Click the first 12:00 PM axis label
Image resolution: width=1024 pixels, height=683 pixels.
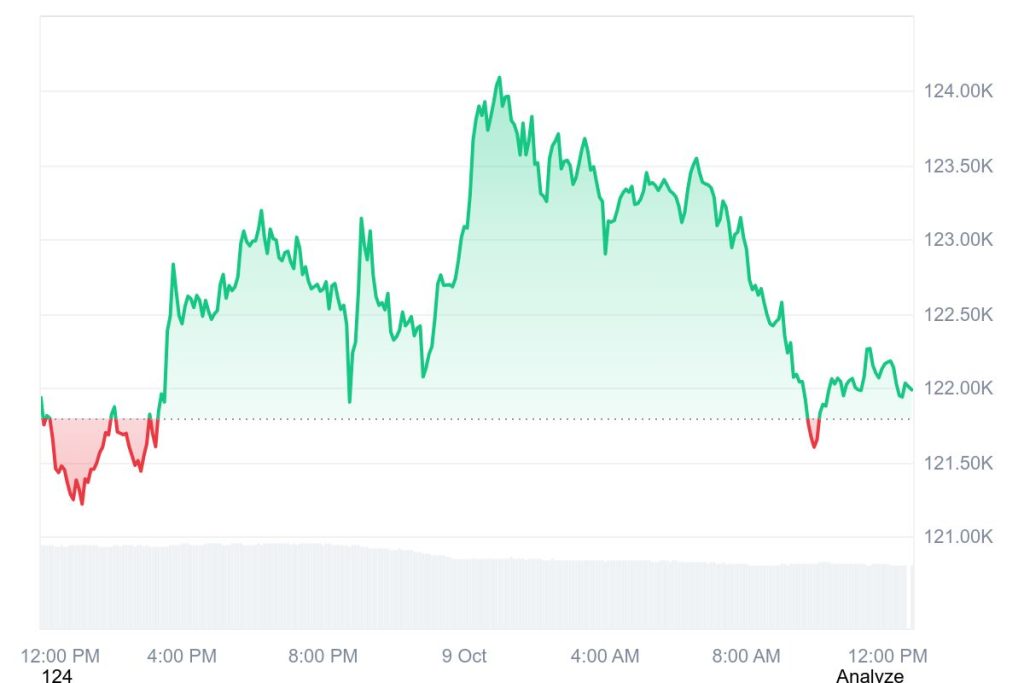pyautogui.click(x=61, y=656)
